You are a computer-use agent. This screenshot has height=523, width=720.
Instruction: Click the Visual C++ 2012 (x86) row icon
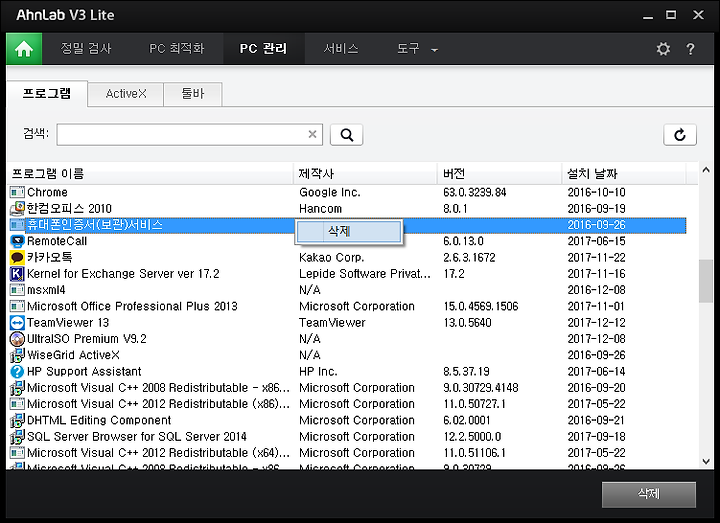coord(17,404)
